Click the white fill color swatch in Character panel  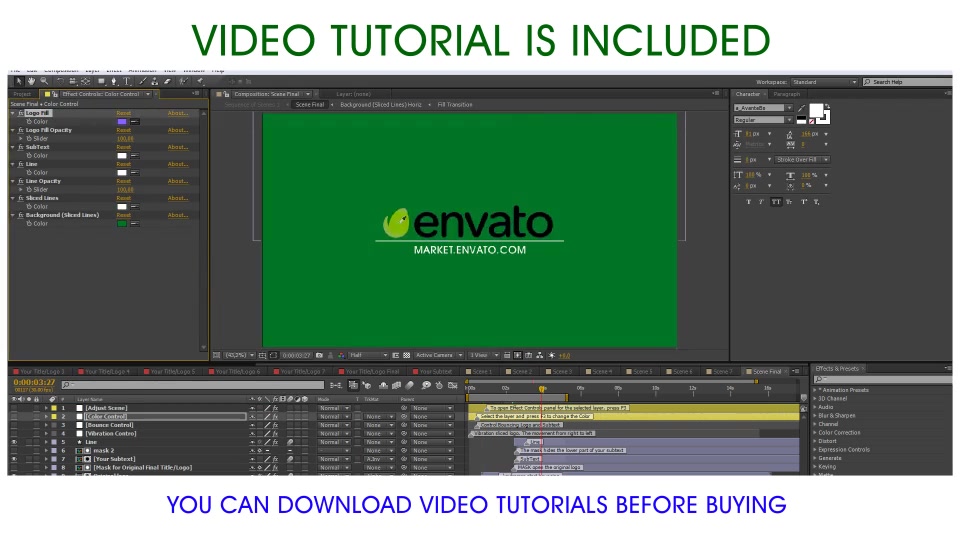point(816,111)
